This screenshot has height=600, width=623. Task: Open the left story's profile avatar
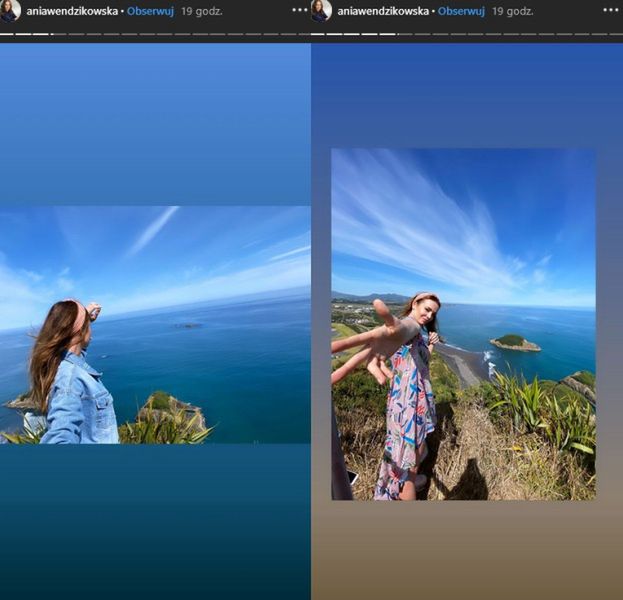pos(10,10)
